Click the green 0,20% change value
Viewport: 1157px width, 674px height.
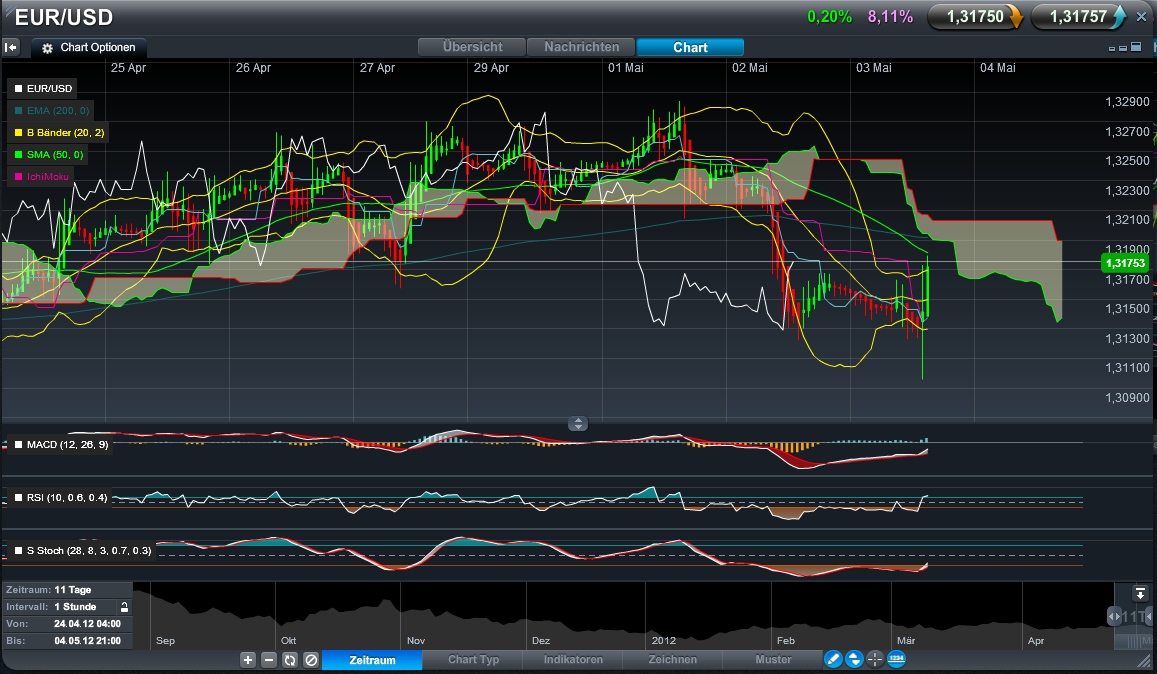pyautogui.click(x=829, y=17)
